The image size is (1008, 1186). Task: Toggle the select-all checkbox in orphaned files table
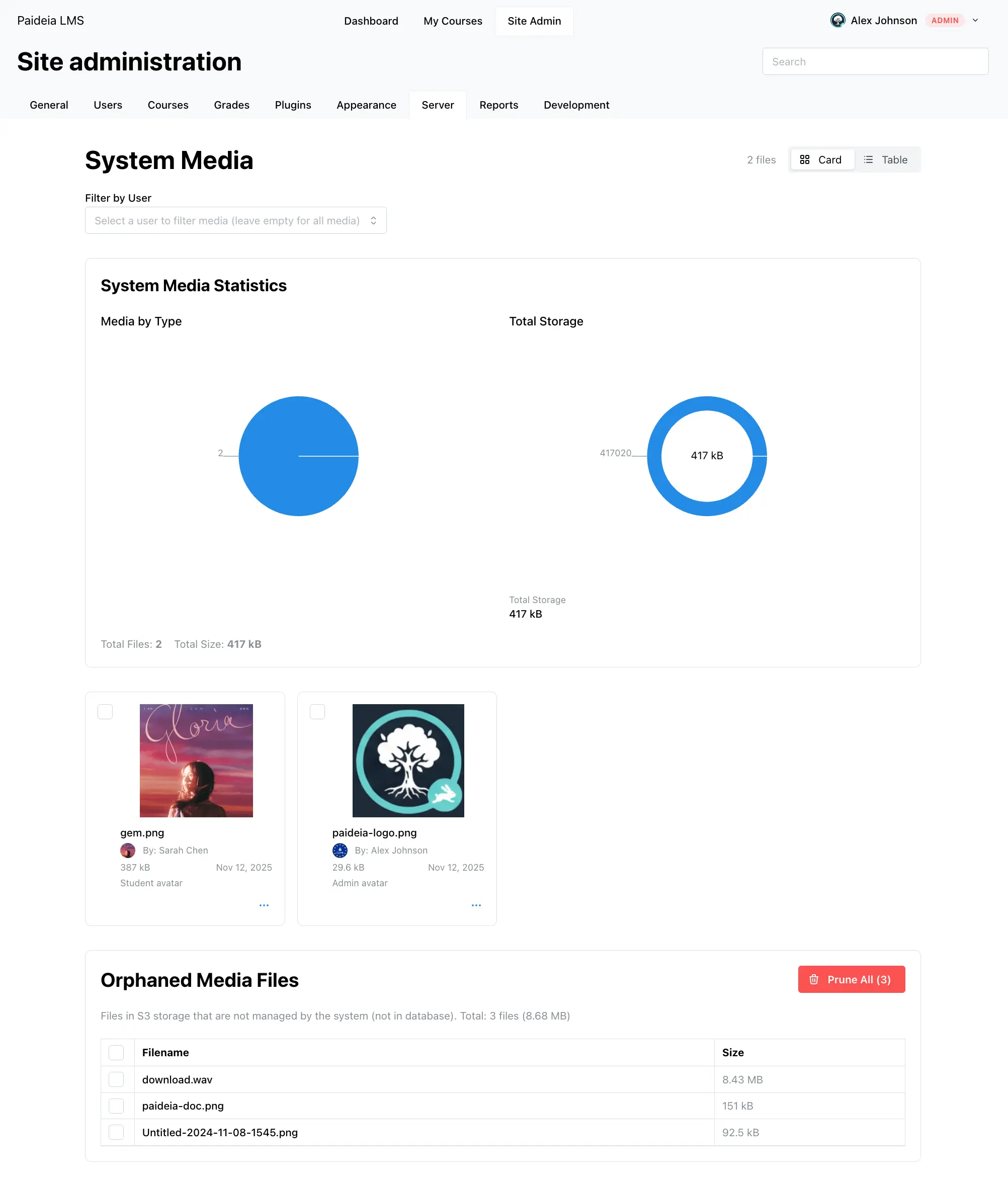(117, 1052)
